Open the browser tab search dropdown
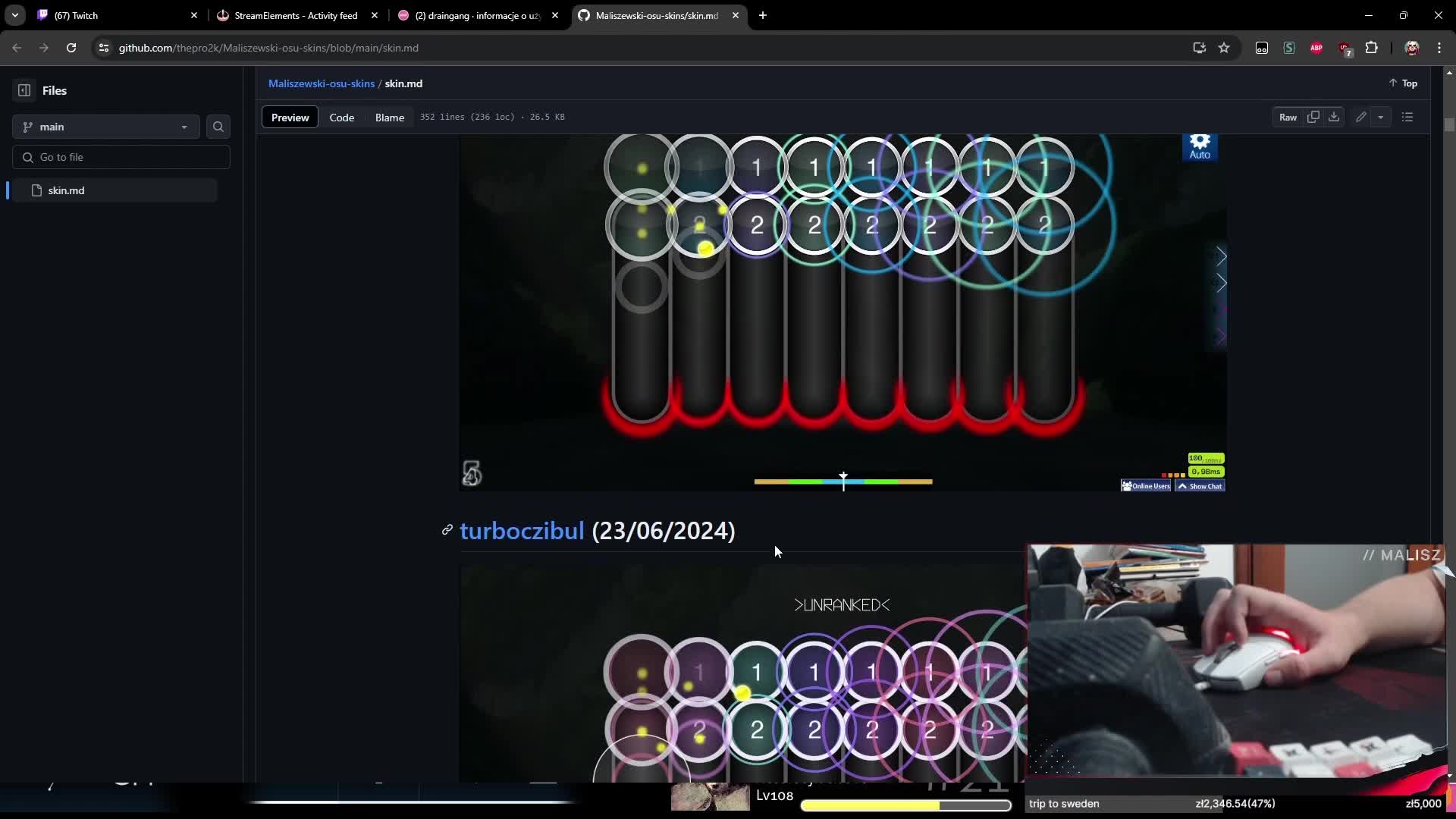The height and width of the screenshot is (819, 1456). pos(14,15)
